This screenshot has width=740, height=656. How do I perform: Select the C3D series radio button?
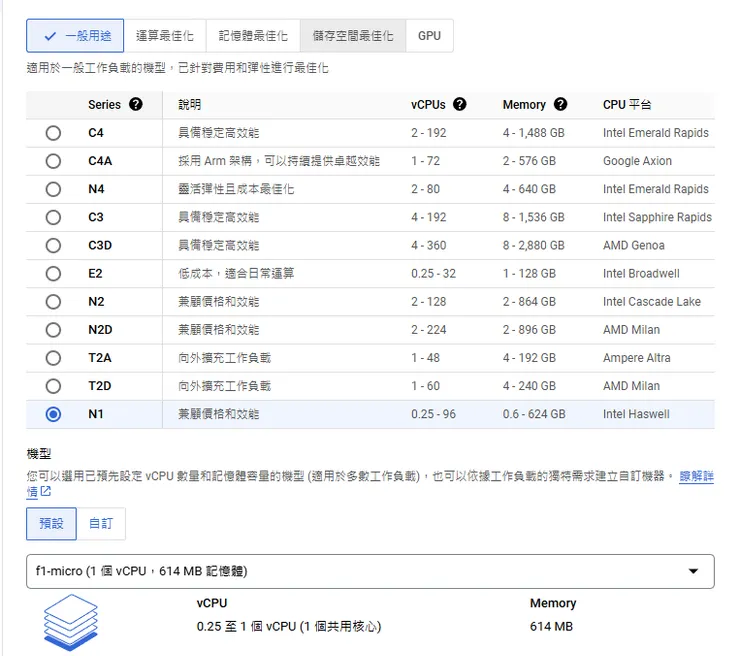click(x=53, y=245)
